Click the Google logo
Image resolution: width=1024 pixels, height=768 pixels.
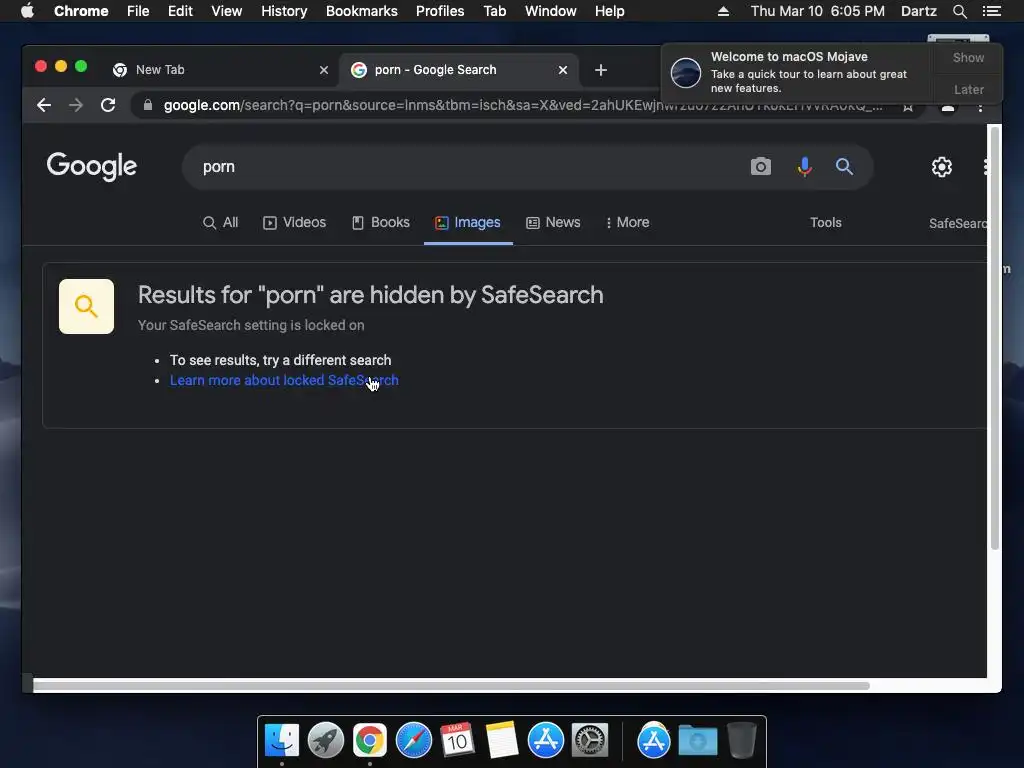pyautogui.click(x=91, y=167)
